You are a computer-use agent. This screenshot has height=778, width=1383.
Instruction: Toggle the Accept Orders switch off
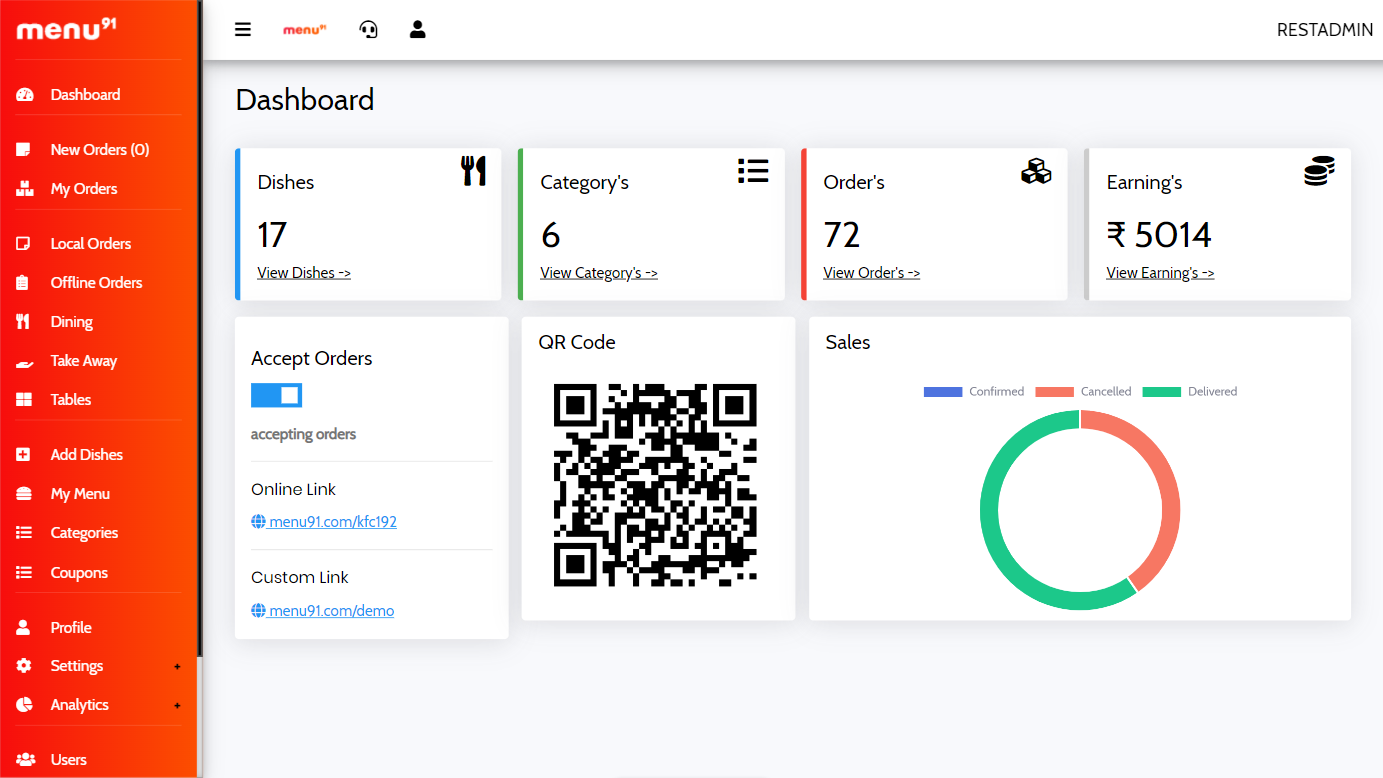tap(276, 395)
